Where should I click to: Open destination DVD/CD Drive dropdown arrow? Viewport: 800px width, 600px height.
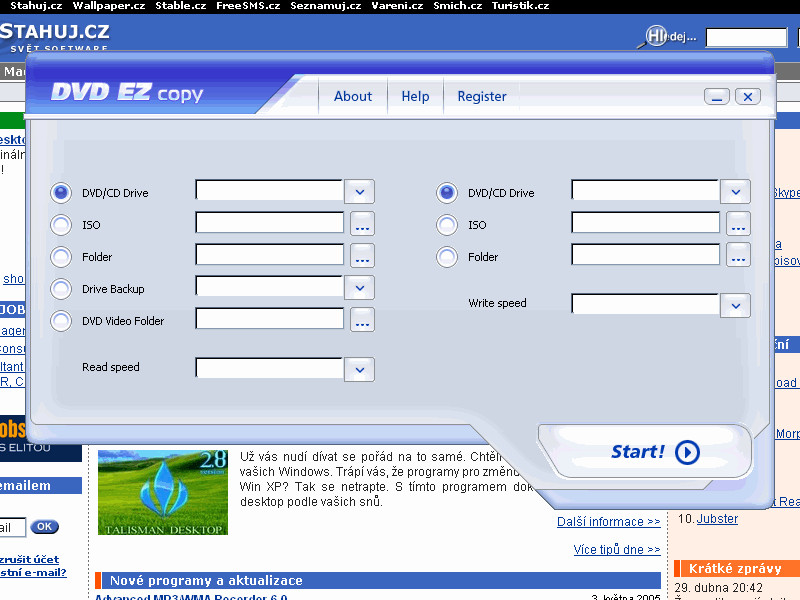click(x=735, y=192)
